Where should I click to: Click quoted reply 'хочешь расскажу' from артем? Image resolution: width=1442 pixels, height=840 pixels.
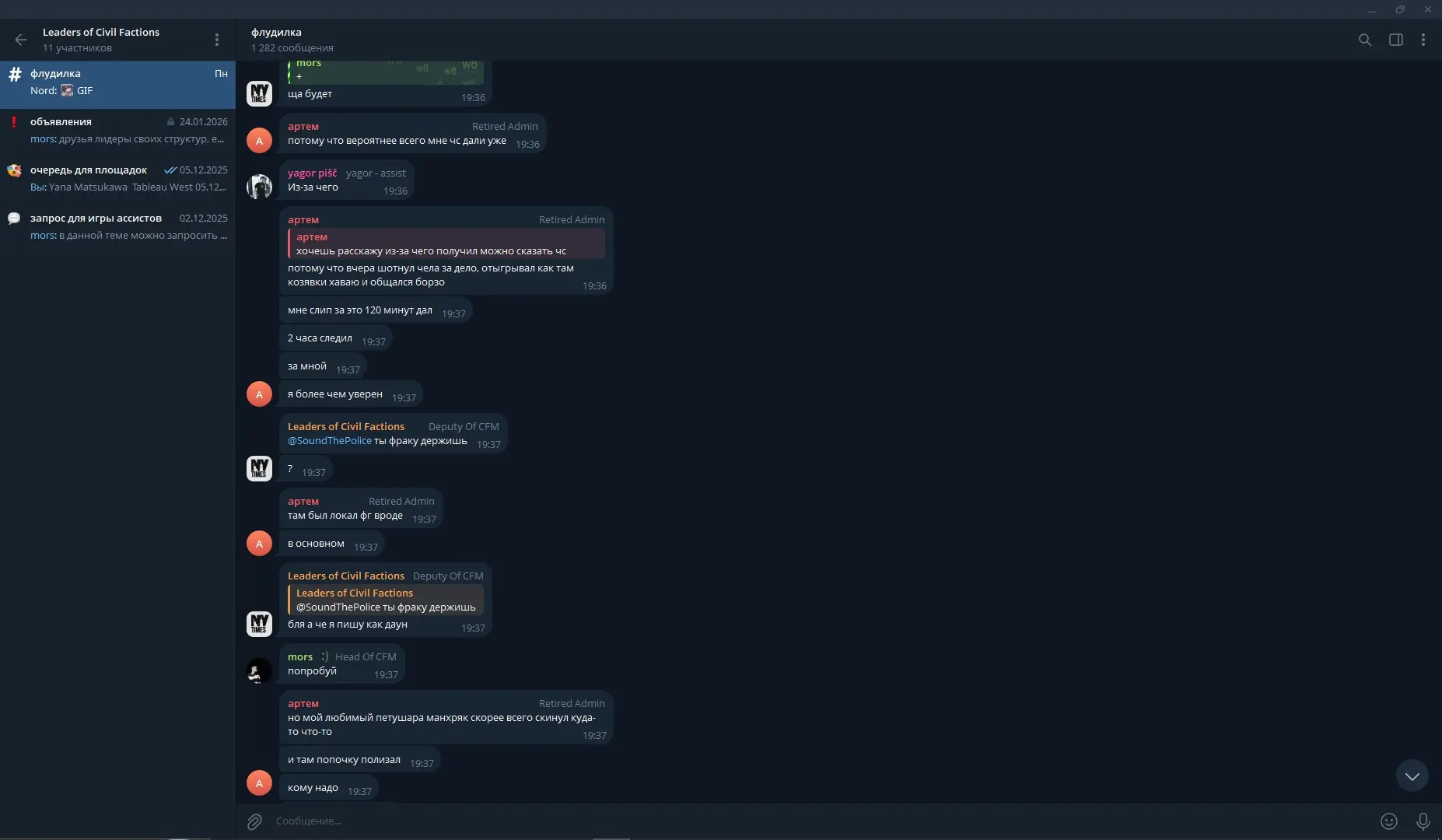click(x=446, y=244)
